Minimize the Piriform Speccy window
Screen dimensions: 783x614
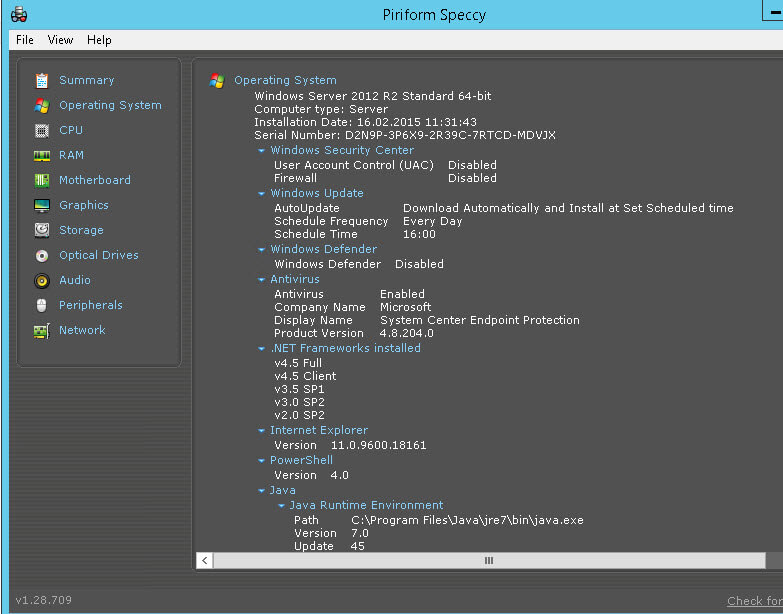pyautogui.click(x=773, y=10)
